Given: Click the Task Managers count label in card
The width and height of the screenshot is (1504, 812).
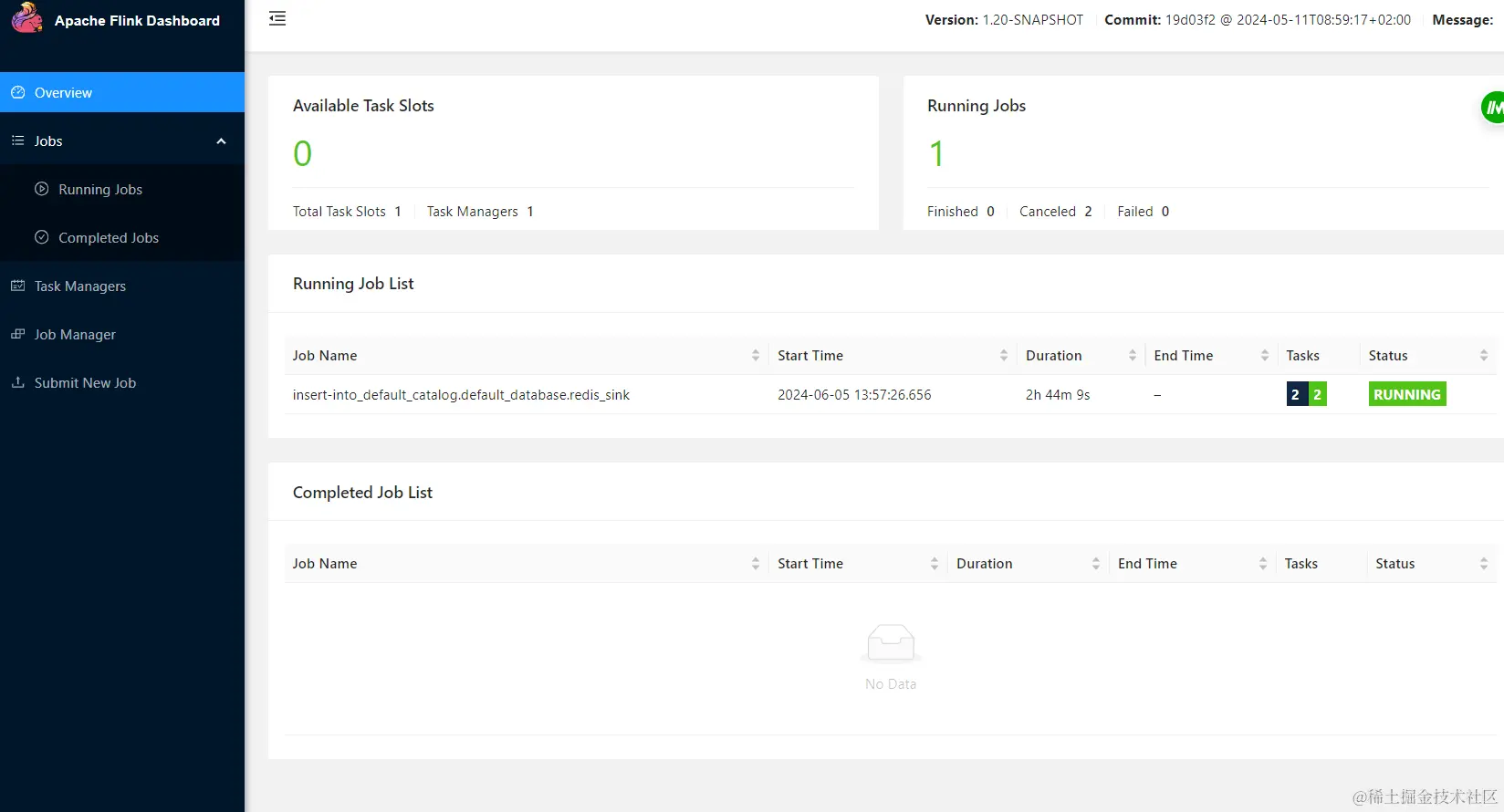Looking at the screenshot, I should point(473,212).
